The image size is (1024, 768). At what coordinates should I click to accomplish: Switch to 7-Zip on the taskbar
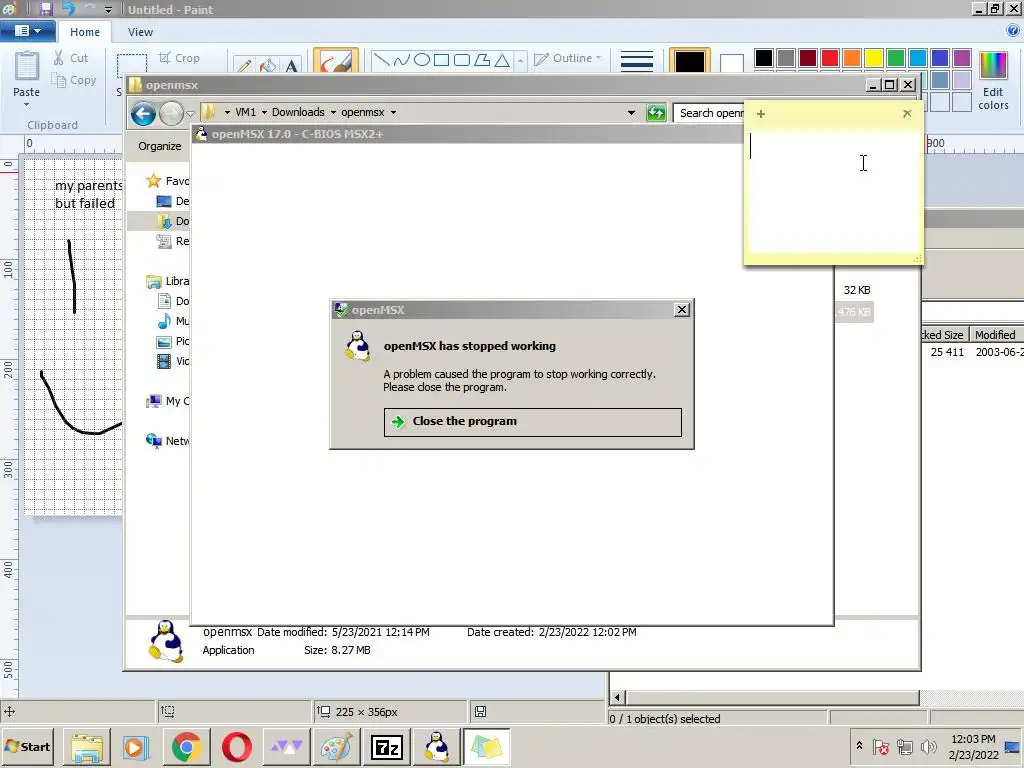(x=386, y=747)
